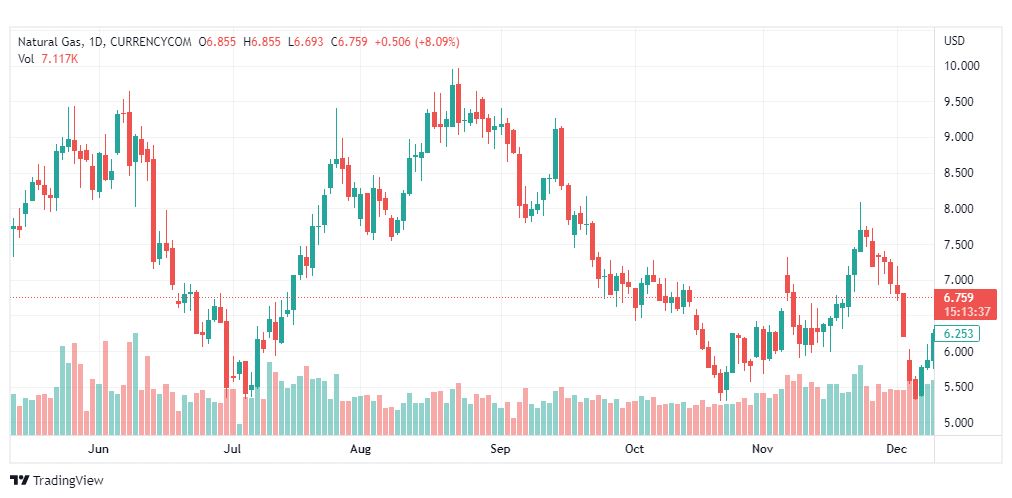Select the USD currency label

point(954,41)
